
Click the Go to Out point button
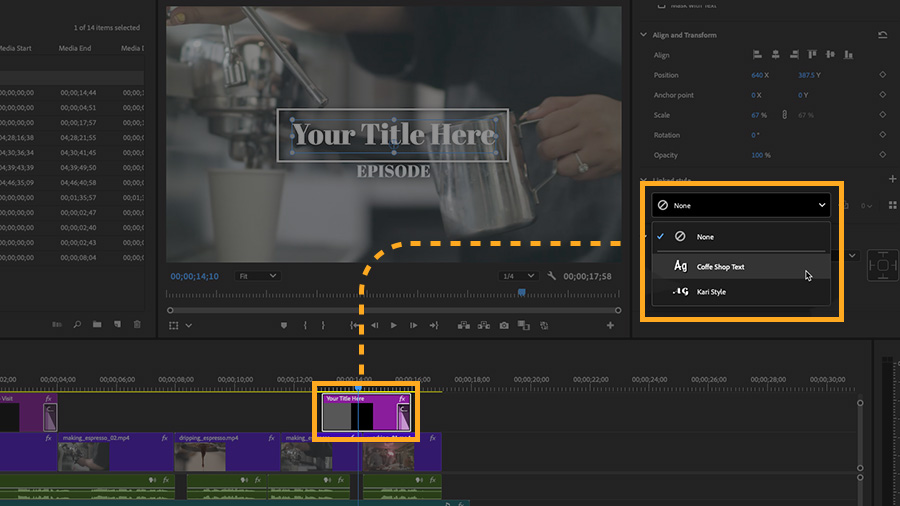point(433,325)
